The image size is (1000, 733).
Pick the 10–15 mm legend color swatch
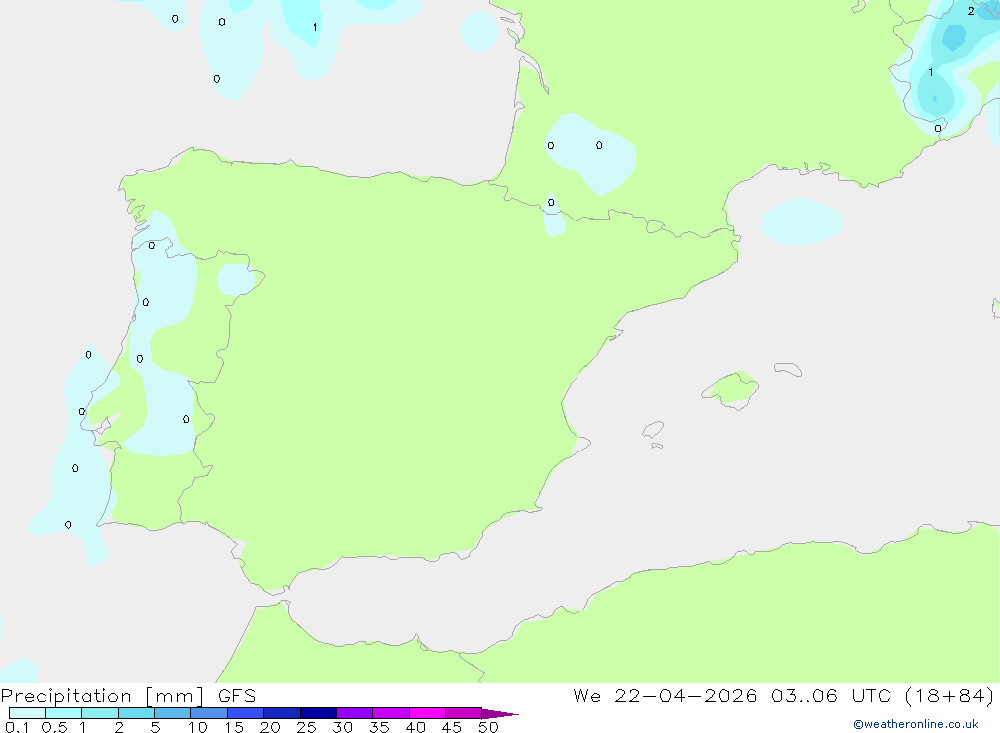(209, 713)
